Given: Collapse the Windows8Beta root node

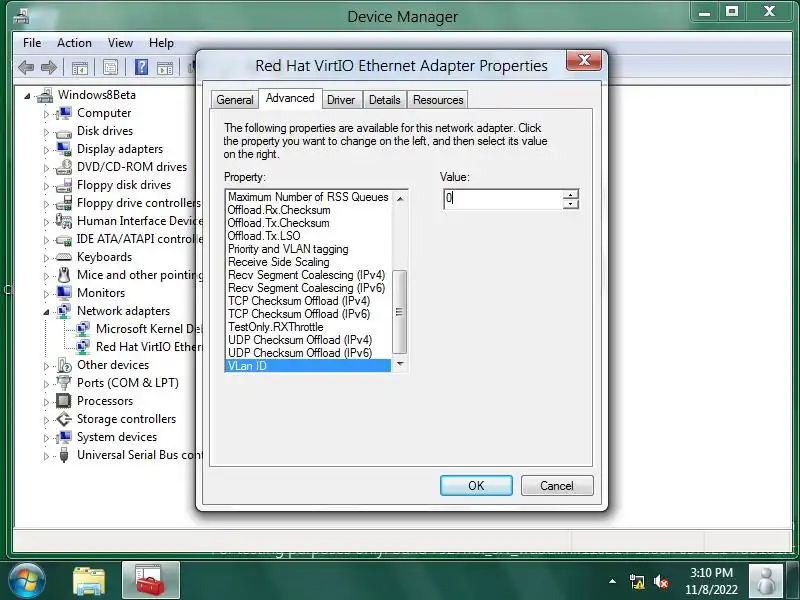Looking at the screenshot, I should tap(27, 96).
